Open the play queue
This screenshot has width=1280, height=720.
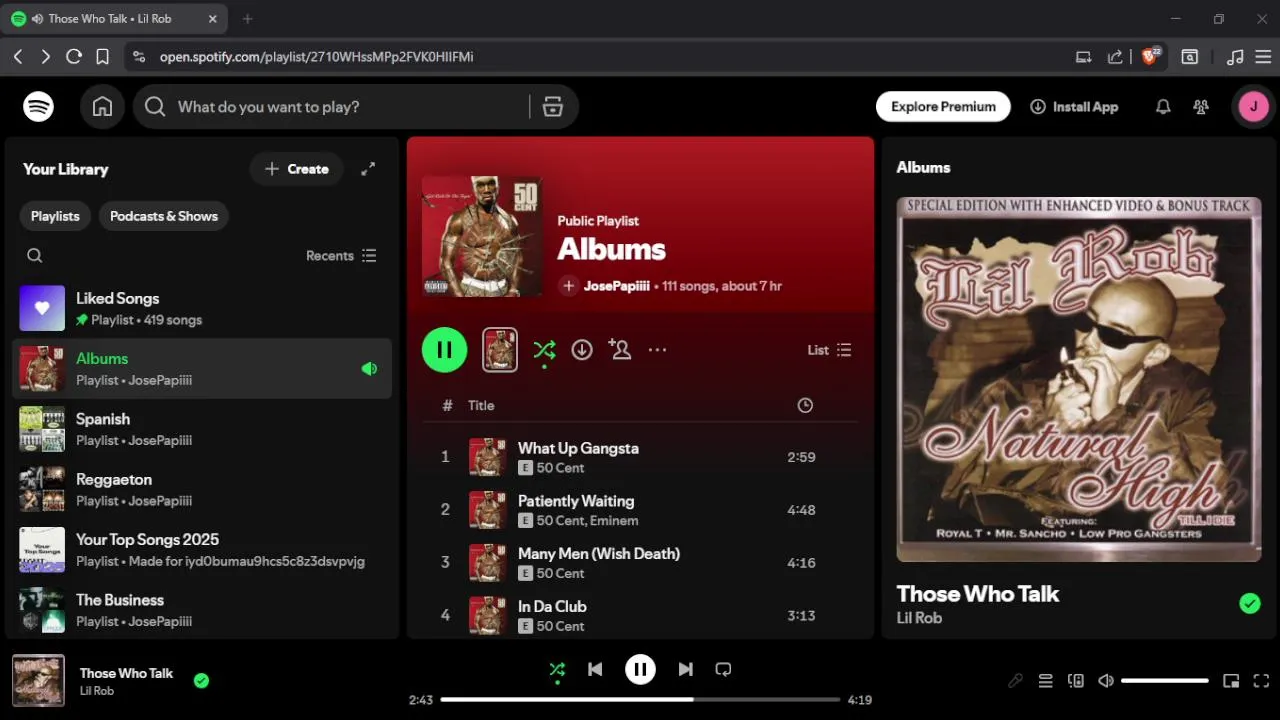[1045, 681]
